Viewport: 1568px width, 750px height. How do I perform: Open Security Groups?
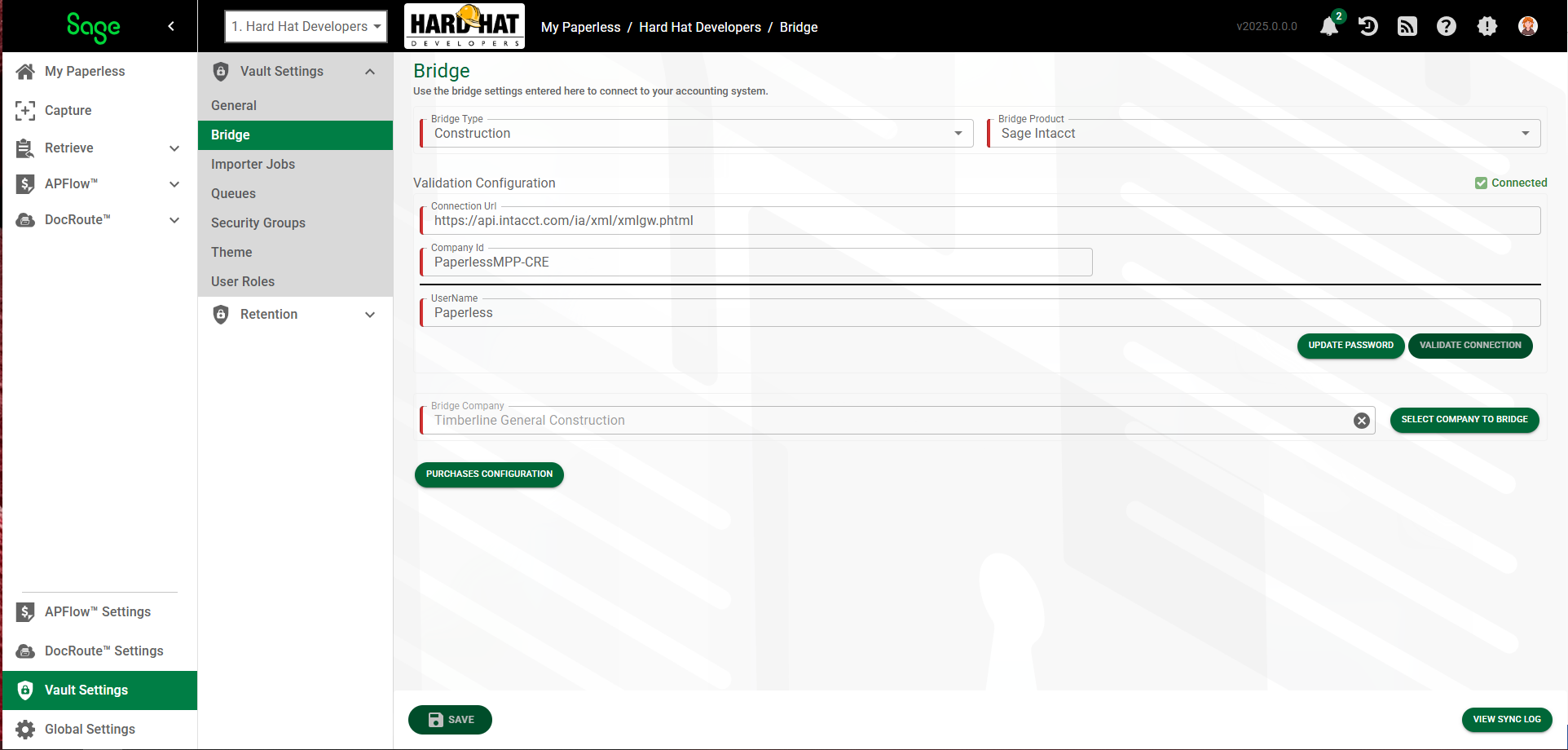coord(295,223)
